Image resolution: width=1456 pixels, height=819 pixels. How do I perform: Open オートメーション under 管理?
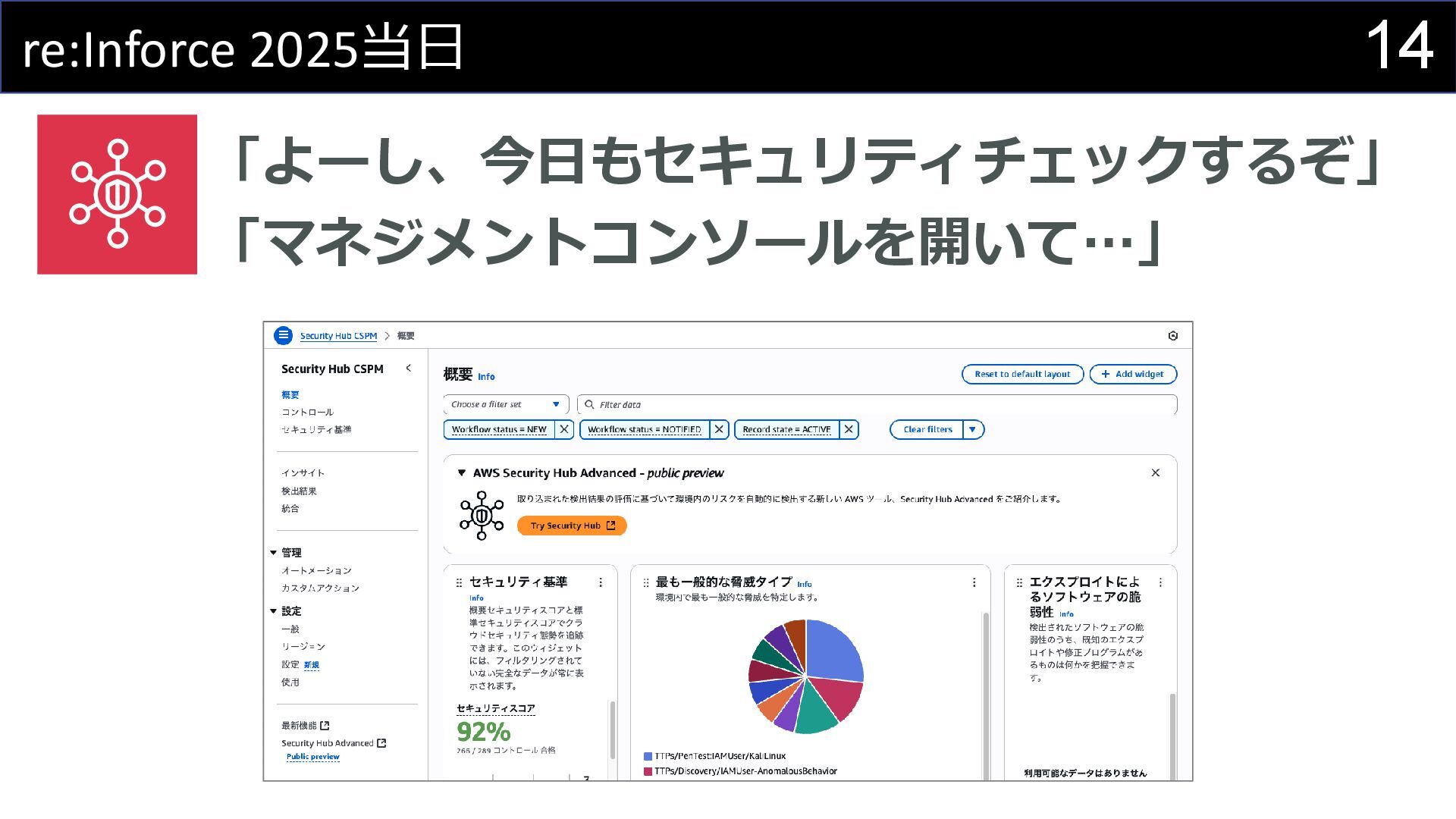tap(316, 570)
